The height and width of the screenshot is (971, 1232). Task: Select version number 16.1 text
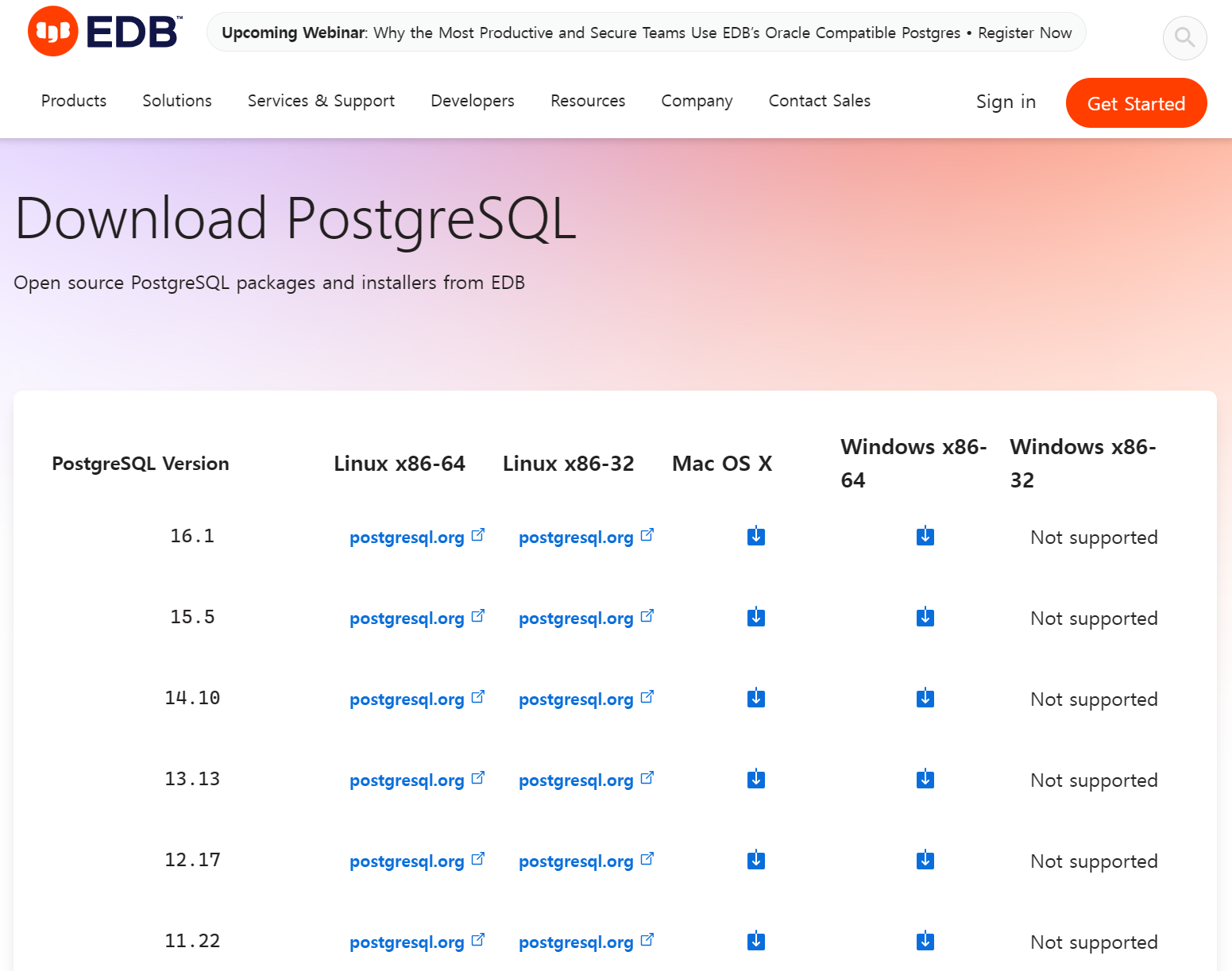[x=192, y=536]
